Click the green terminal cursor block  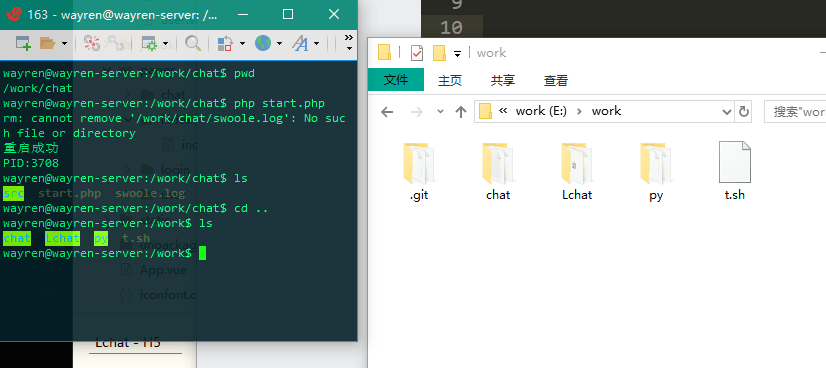click(202, 254)
